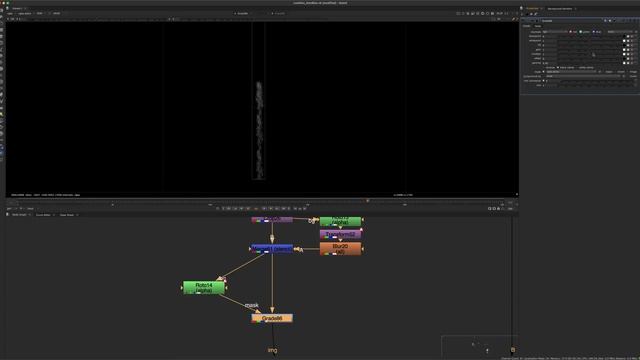Open the Draw nodes menu in left toolbar
Image resolution: width=640 pixels, height=360 pixels.
(2, 17)
